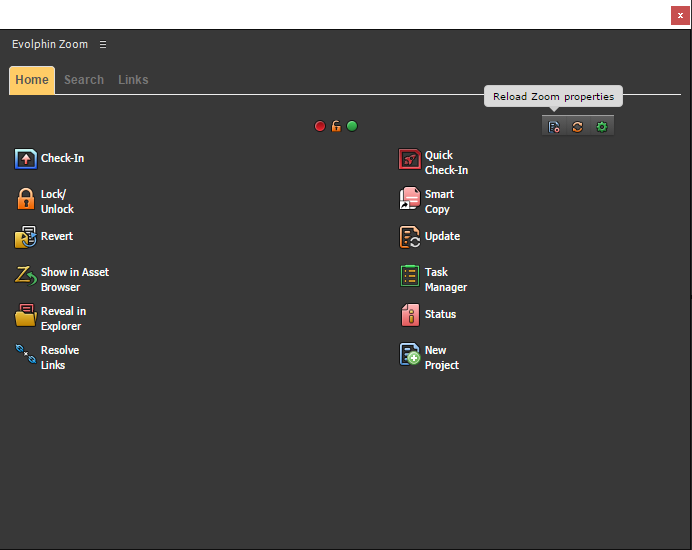The height and width of the screenshot is (550, 692).
Task: Click the Quick Check-In label
Action: coord(446,163)
